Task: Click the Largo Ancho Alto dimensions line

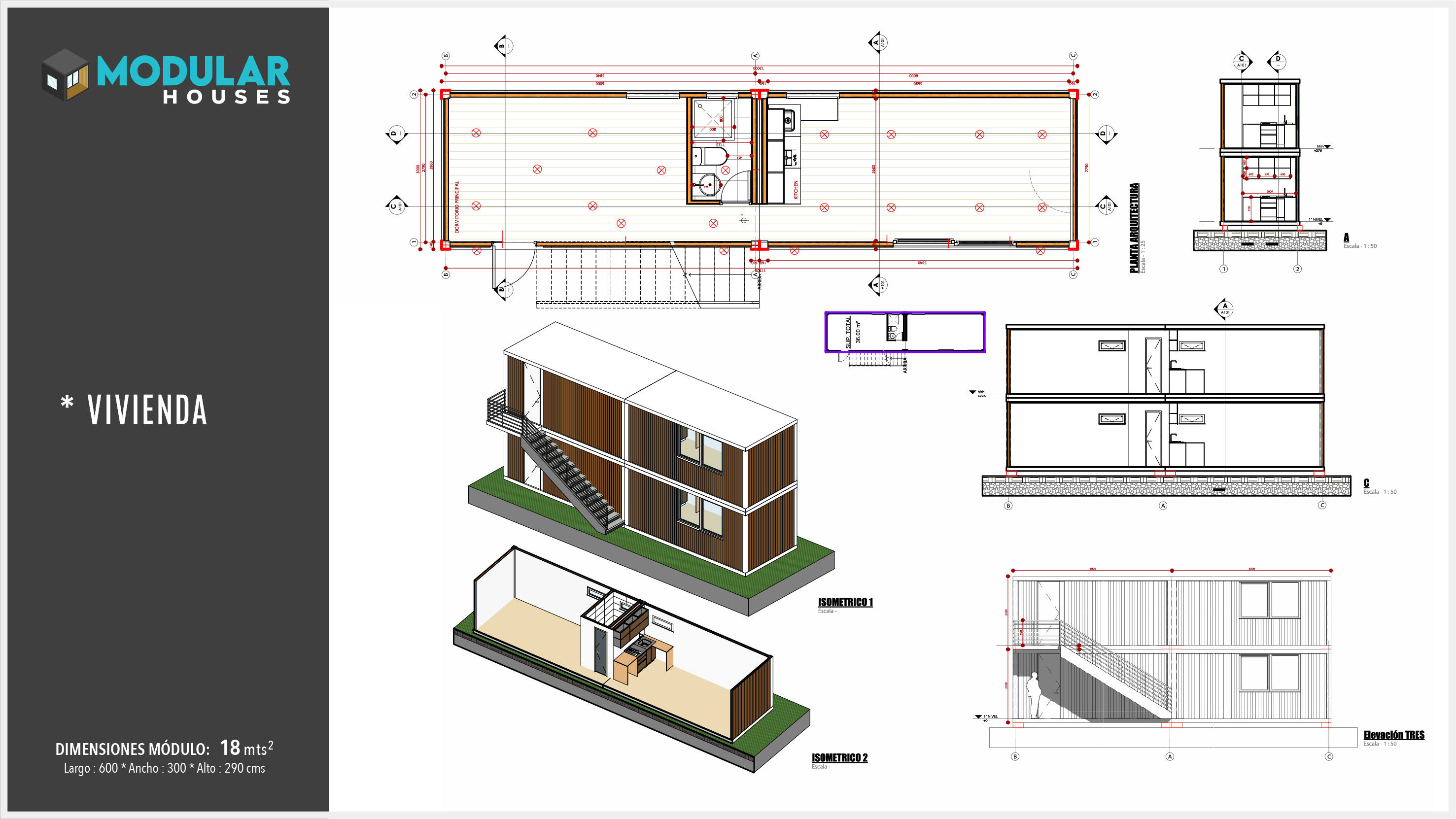Action: (164, 769)
